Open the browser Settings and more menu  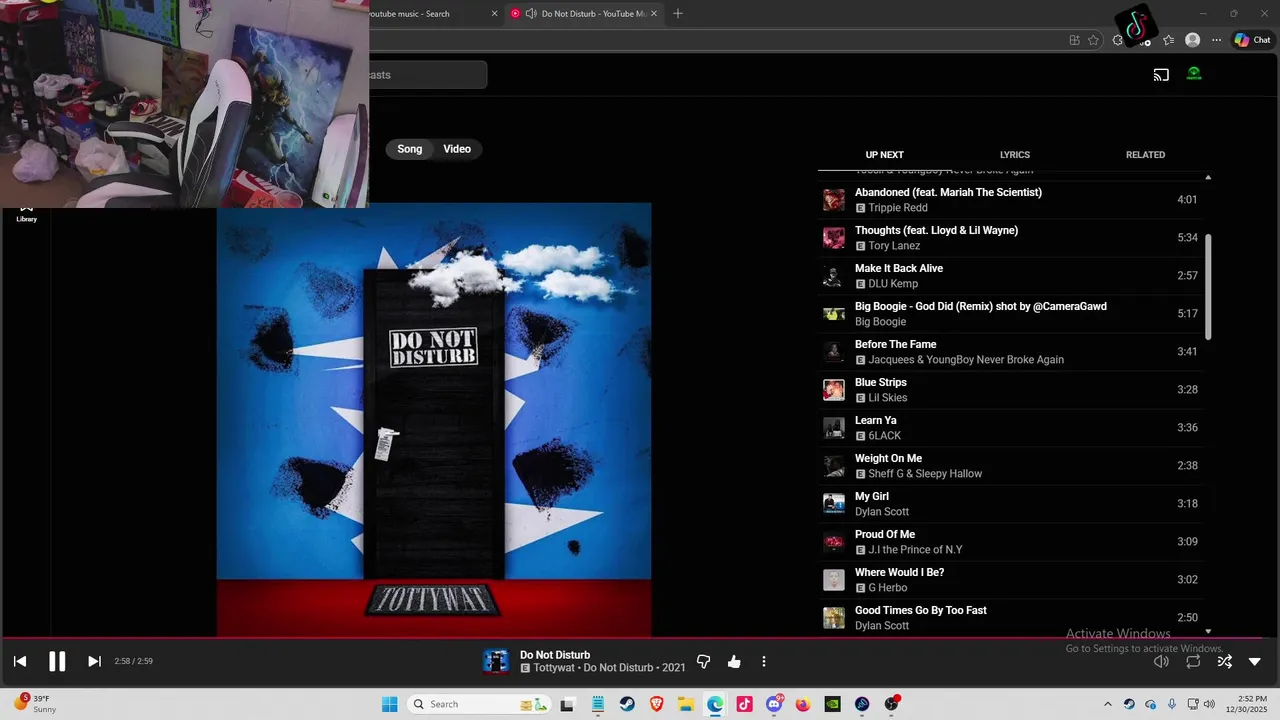tap(1216, 40)
